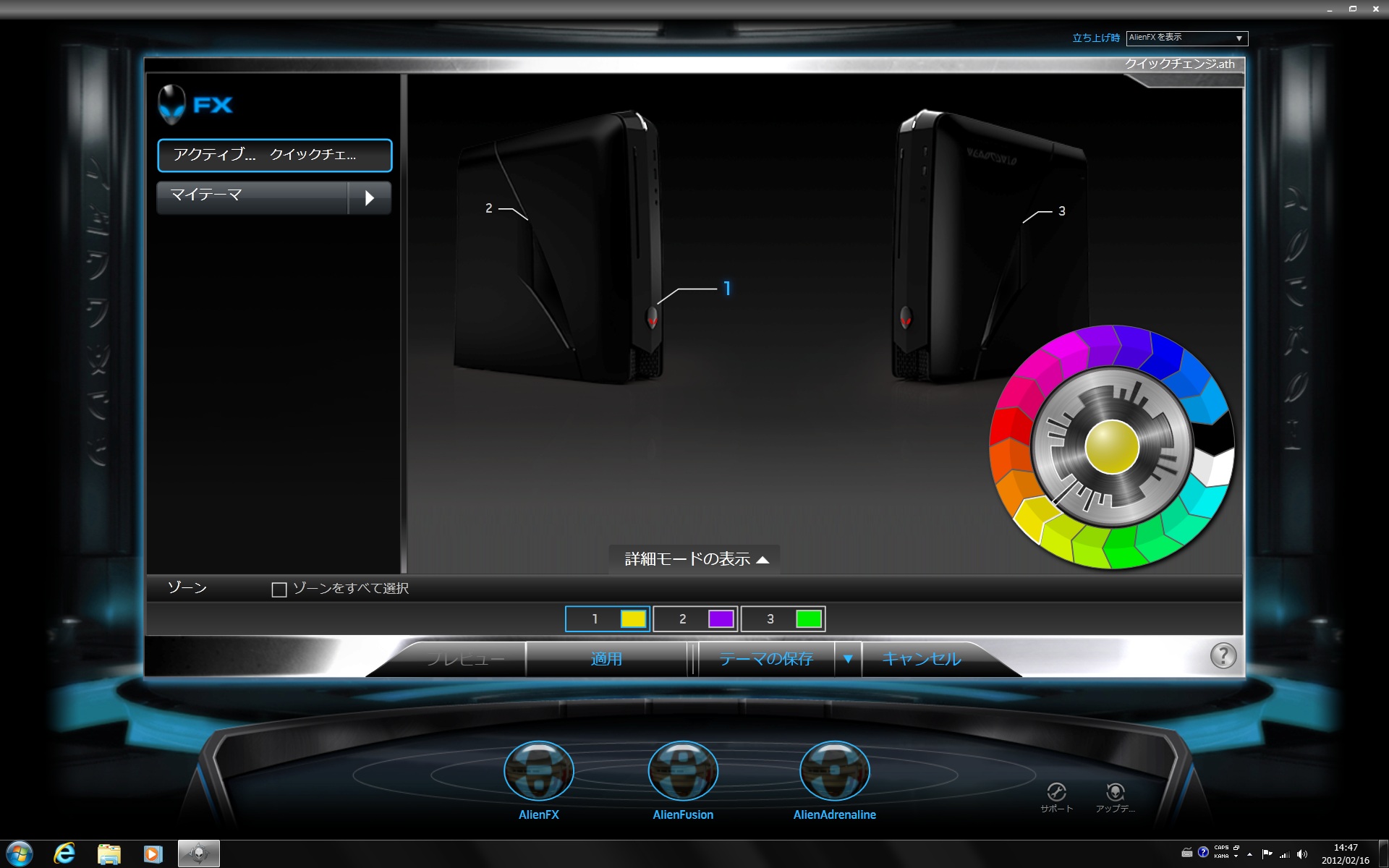Expand マイテーマ with arrow button

click(x=370, y=197)
